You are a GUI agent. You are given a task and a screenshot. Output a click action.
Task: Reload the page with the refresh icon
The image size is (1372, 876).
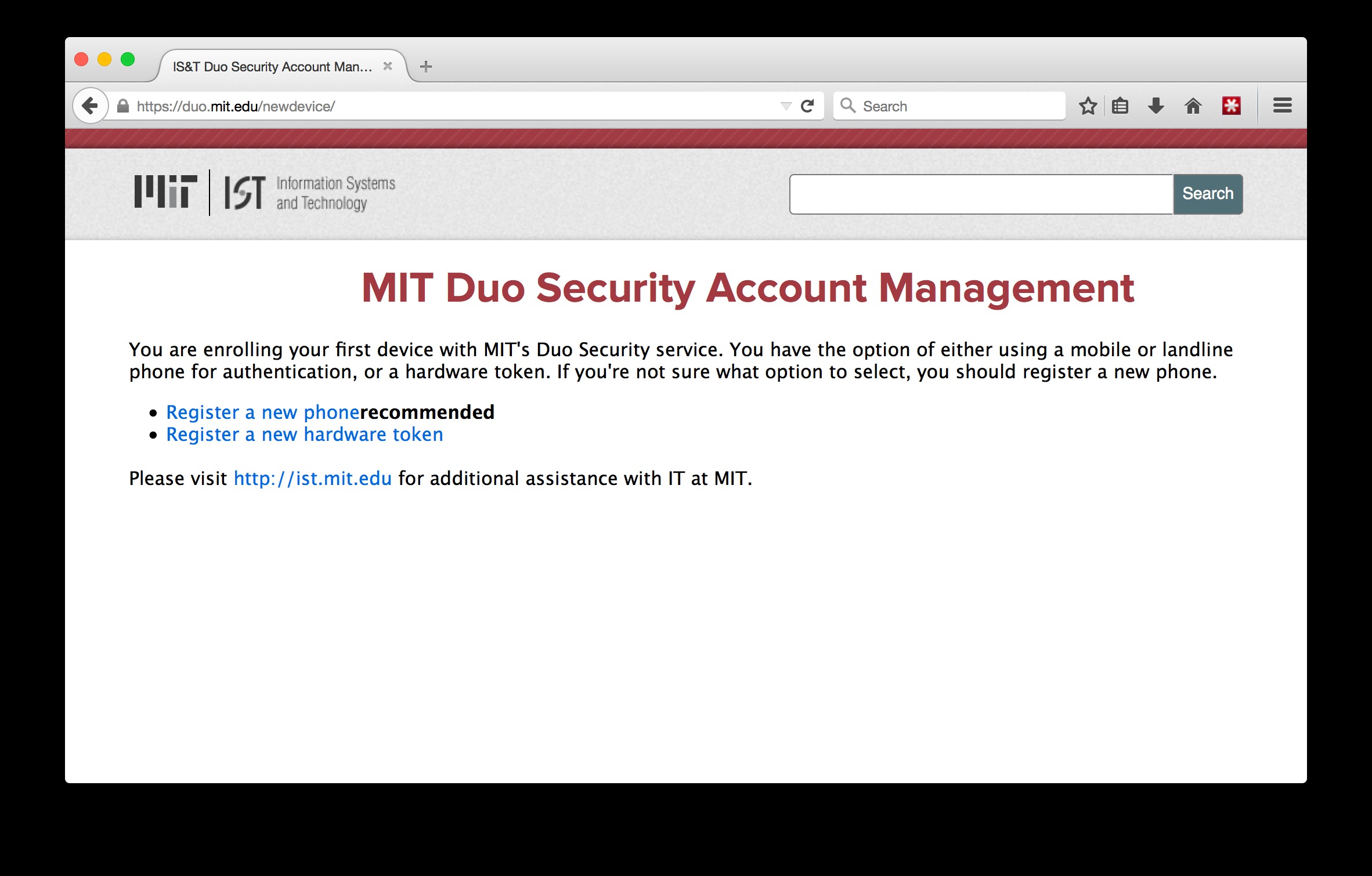tap(807, 106)
